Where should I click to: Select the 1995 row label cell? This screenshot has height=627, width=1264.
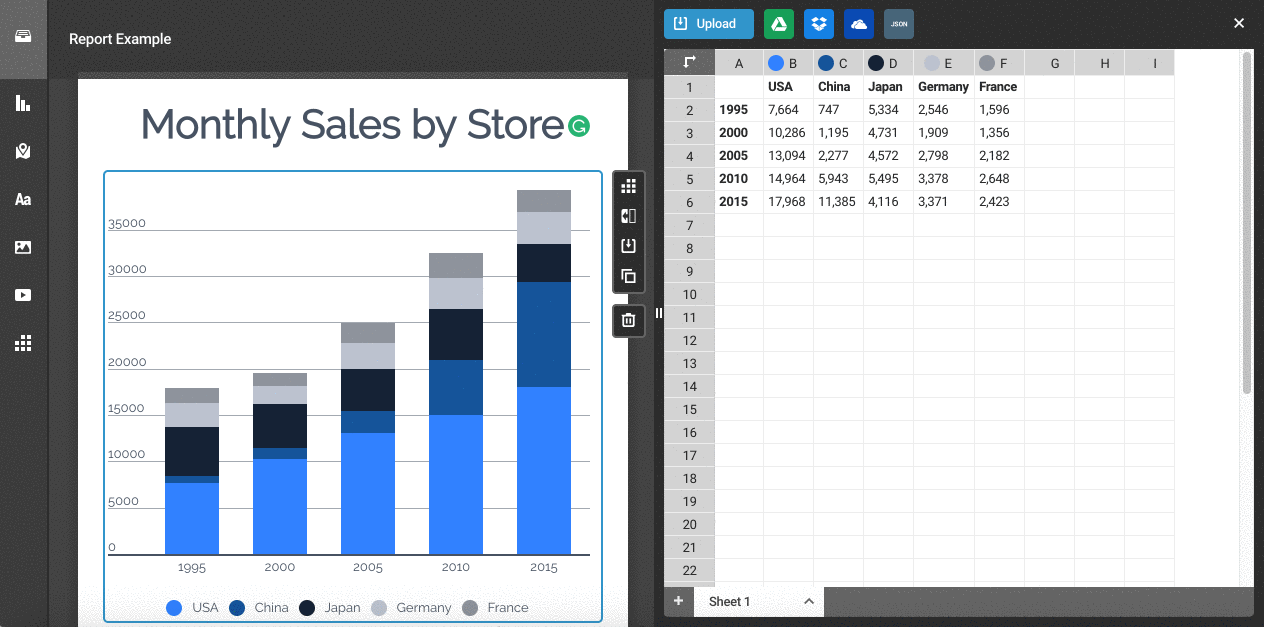(x=739, y=110)
